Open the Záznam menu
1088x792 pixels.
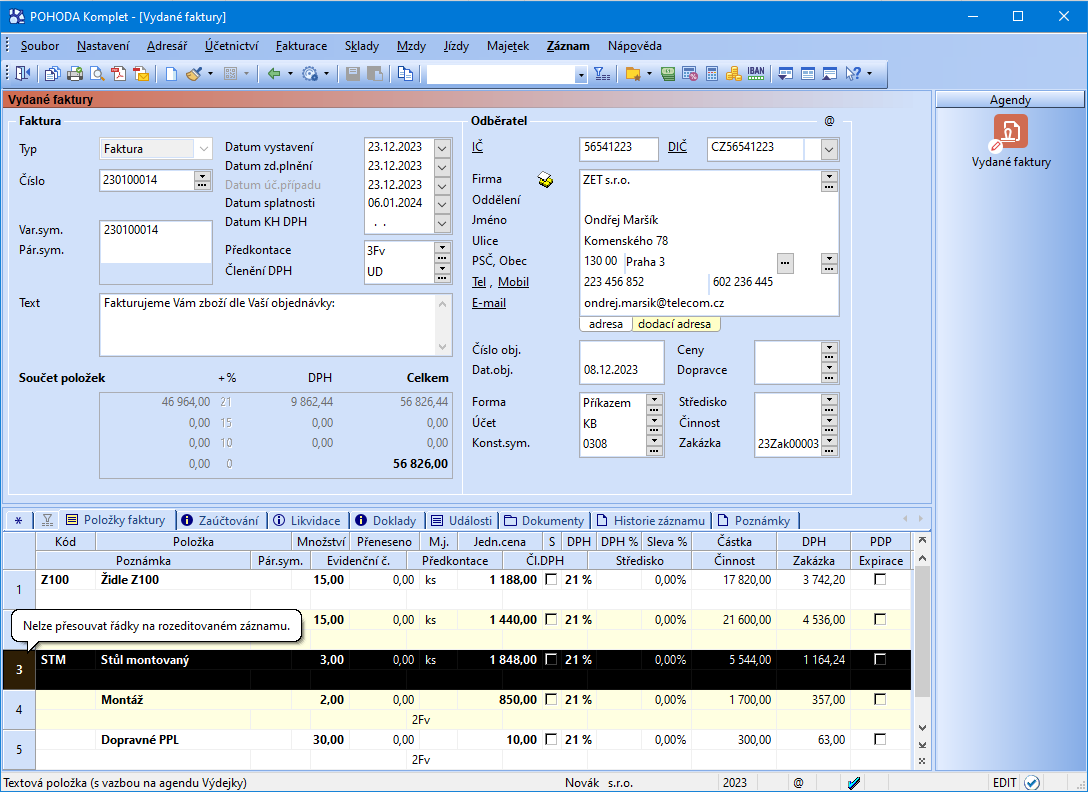click(568, 46)
